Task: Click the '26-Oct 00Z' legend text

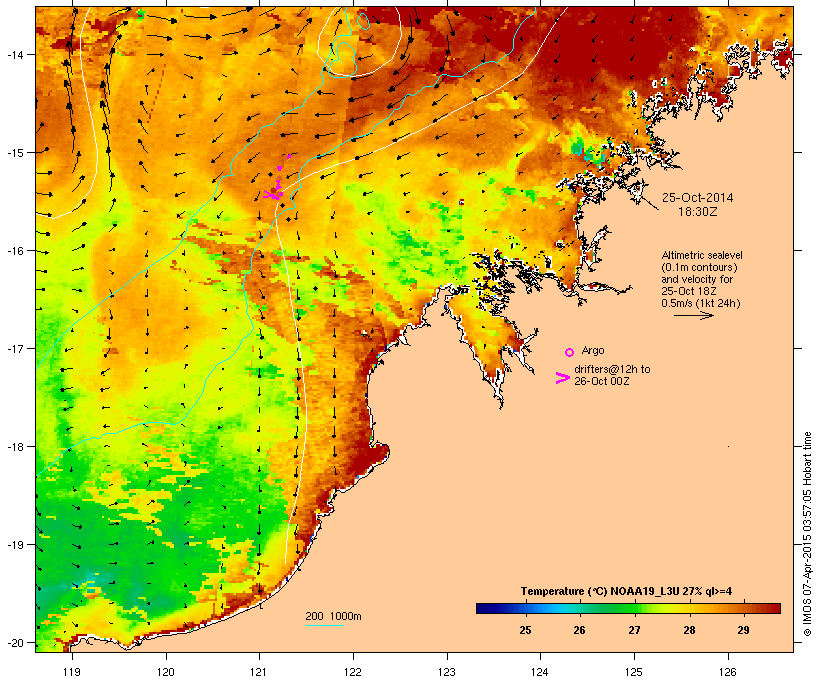Action: 601,381
